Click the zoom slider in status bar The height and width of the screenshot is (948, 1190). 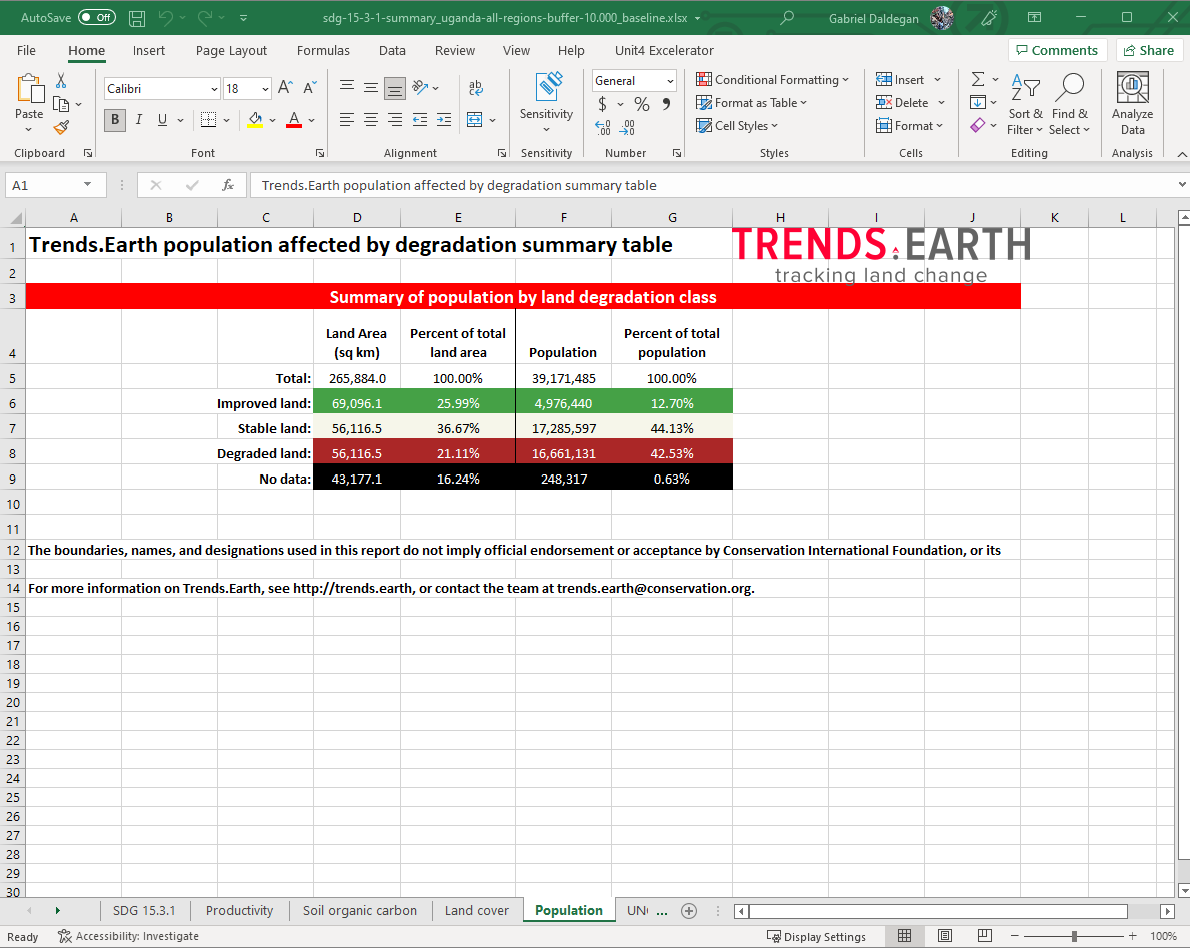click(1073, 936)
